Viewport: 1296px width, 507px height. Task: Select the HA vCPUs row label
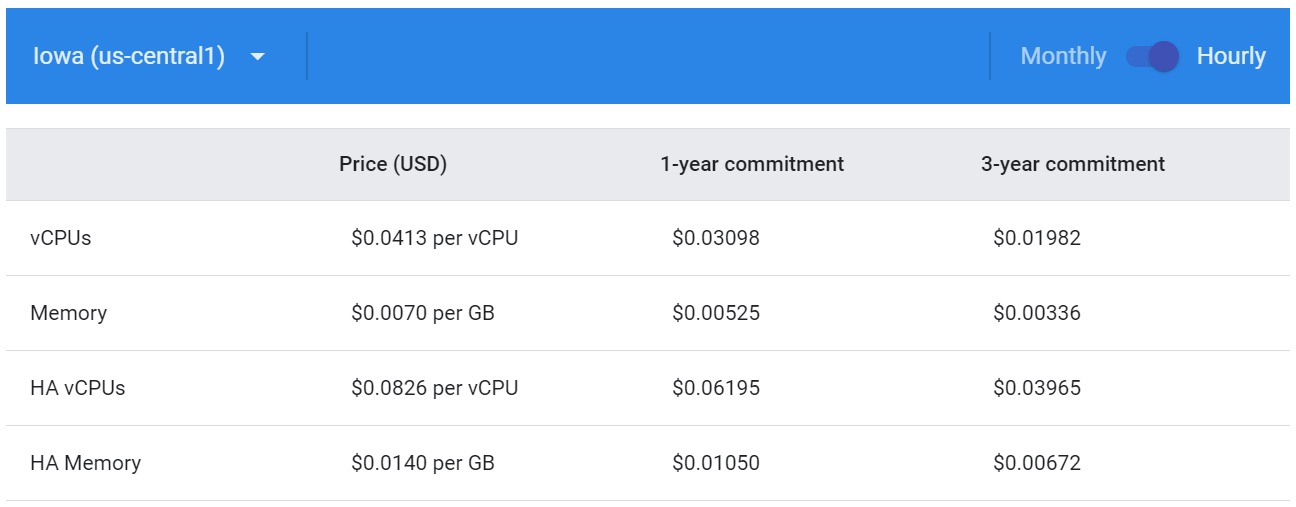coord(78,388)
